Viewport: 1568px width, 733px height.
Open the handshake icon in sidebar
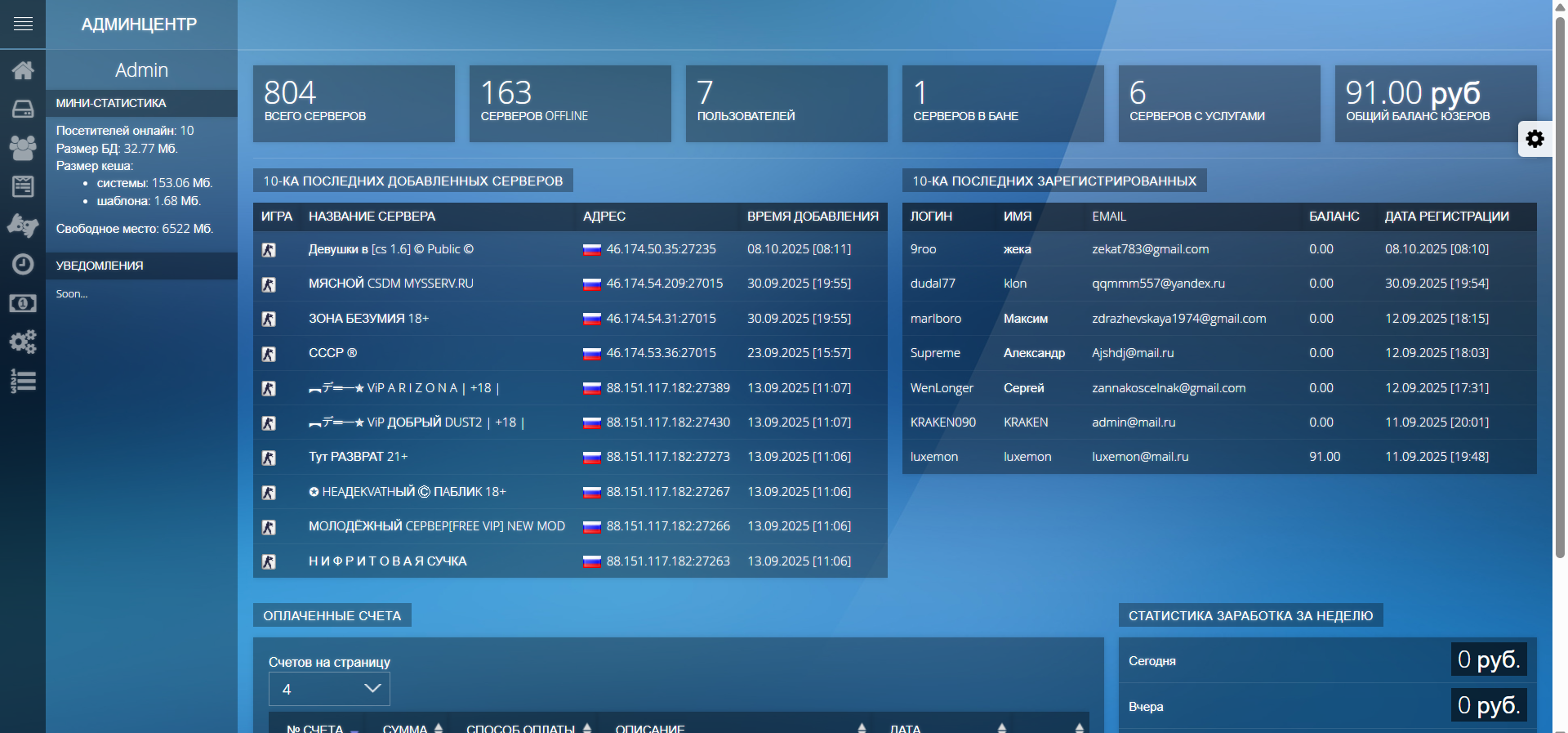[23, 225]
